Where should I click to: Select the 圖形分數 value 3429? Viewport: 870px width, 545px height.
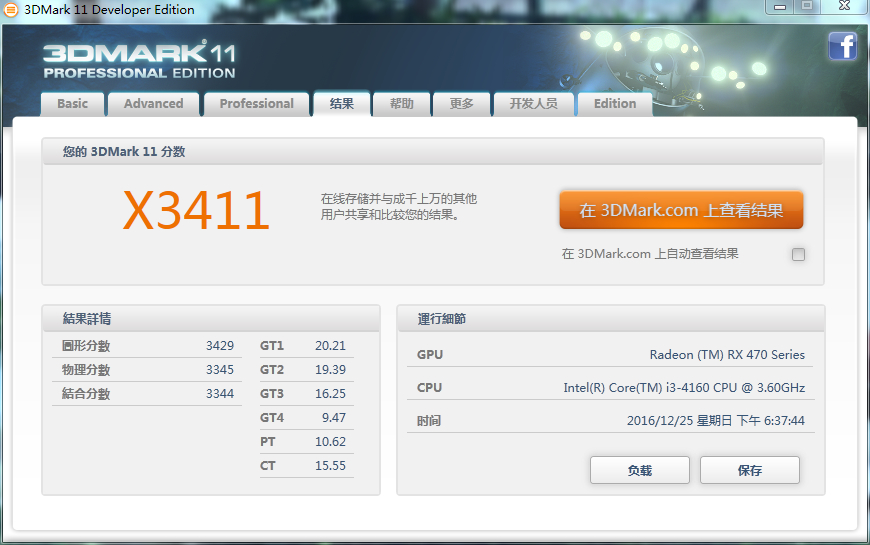click(x=220, y=346)
